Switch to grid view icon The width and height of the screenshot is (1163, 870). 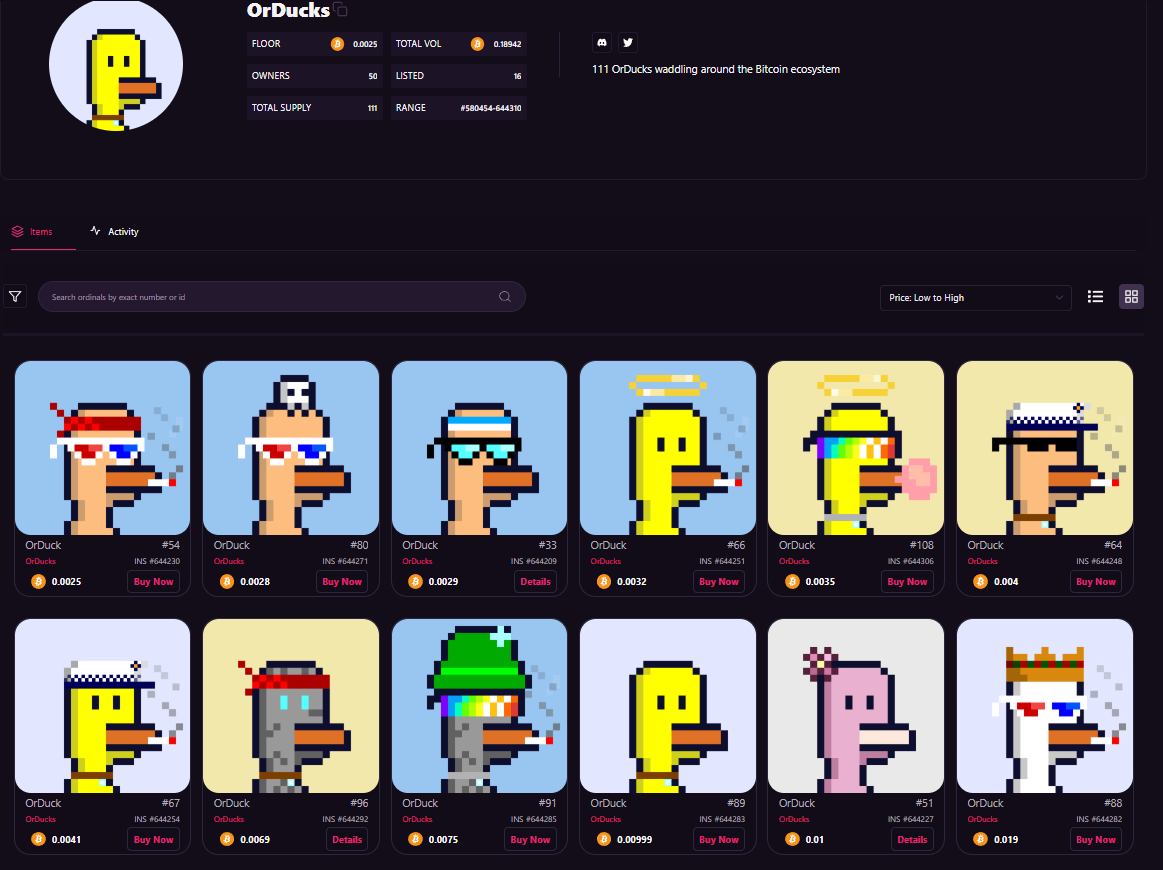pos(1131,297)
